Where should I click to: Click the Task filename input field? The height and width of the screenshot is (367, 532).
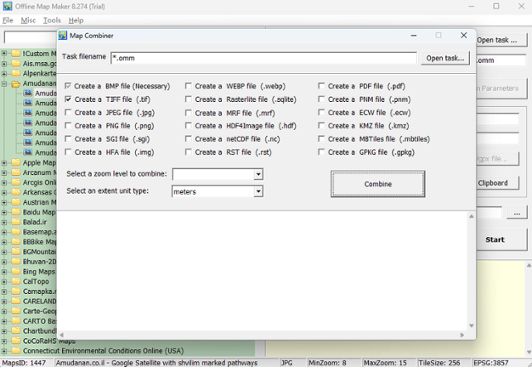tap(264, 58)
